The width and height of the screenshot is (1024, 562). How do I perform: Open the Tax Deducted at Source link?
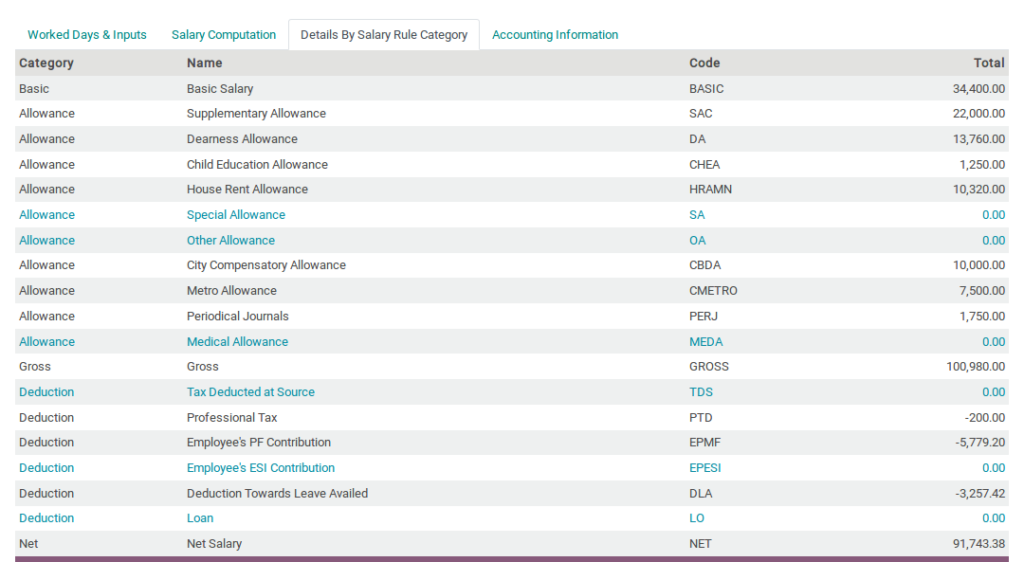[251, 392]
